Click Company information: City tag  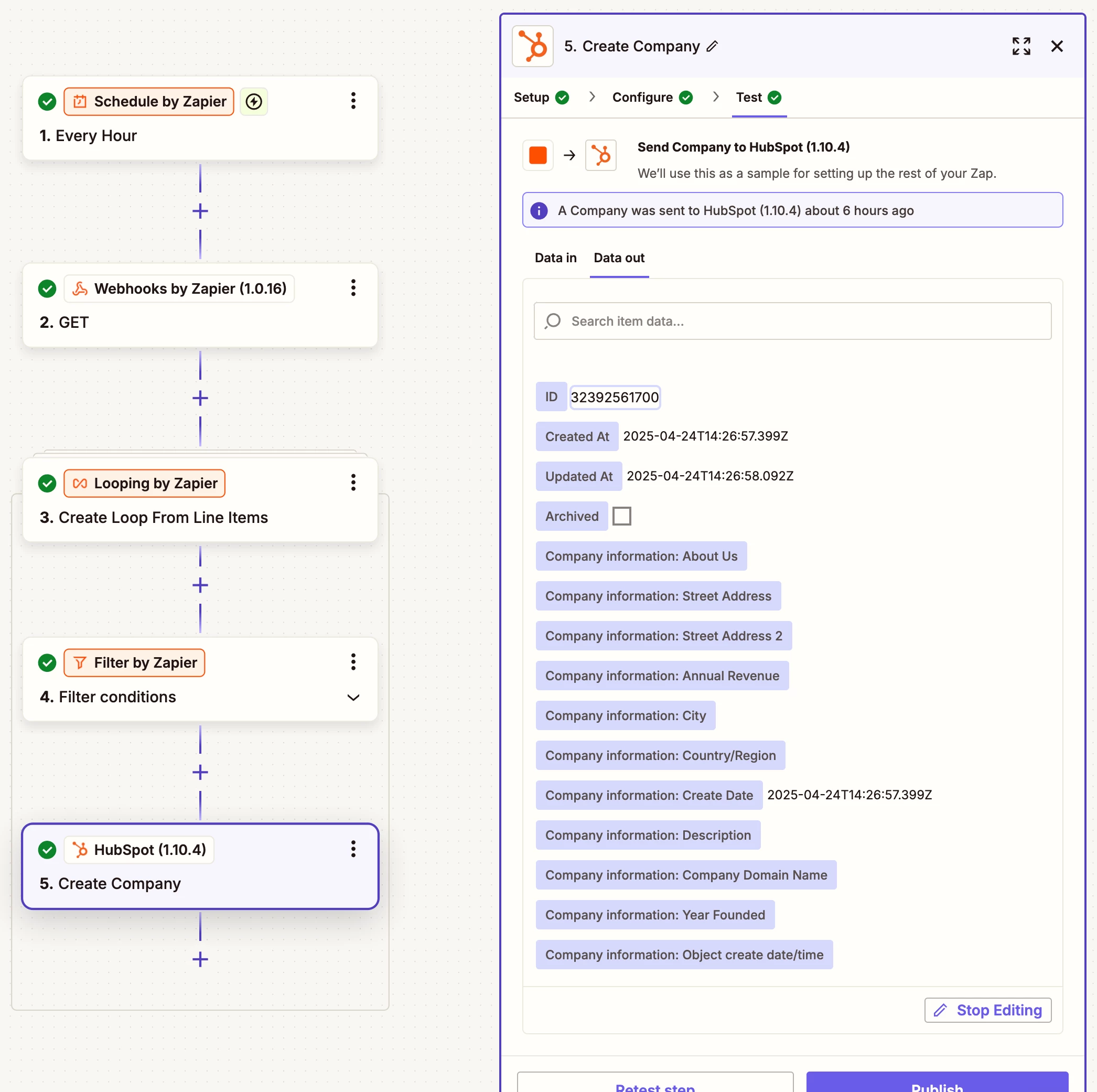[625, 715]
